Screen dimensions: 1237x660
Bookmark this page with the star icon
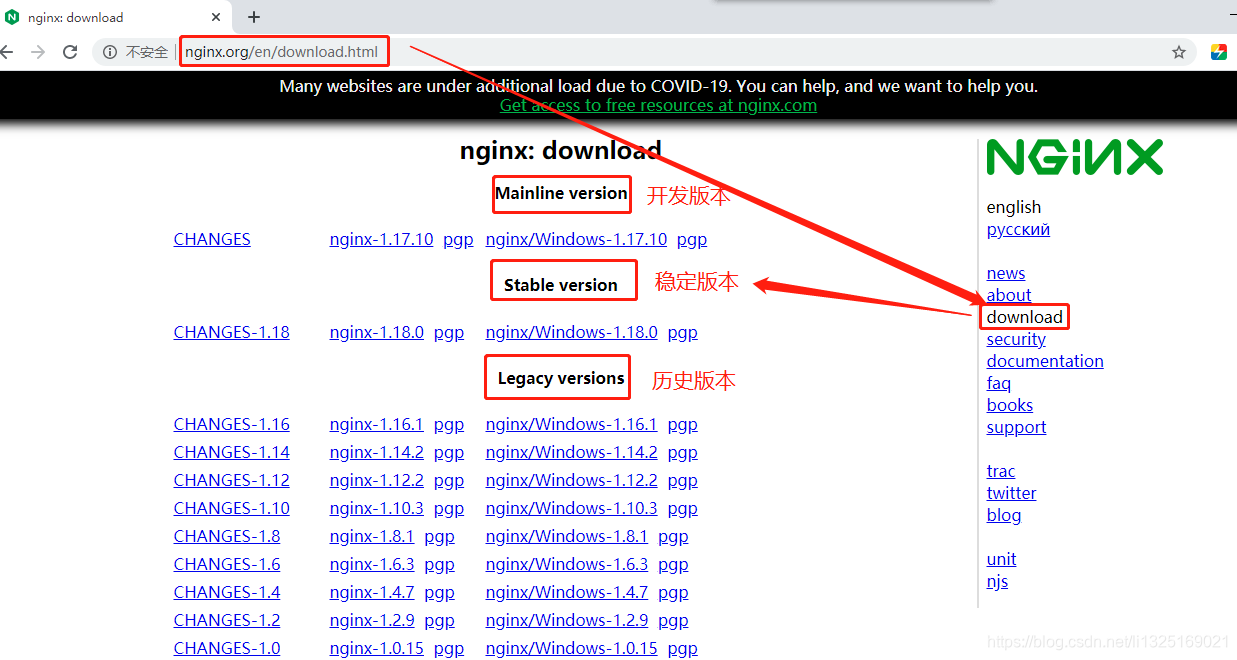click(1179, 52)
